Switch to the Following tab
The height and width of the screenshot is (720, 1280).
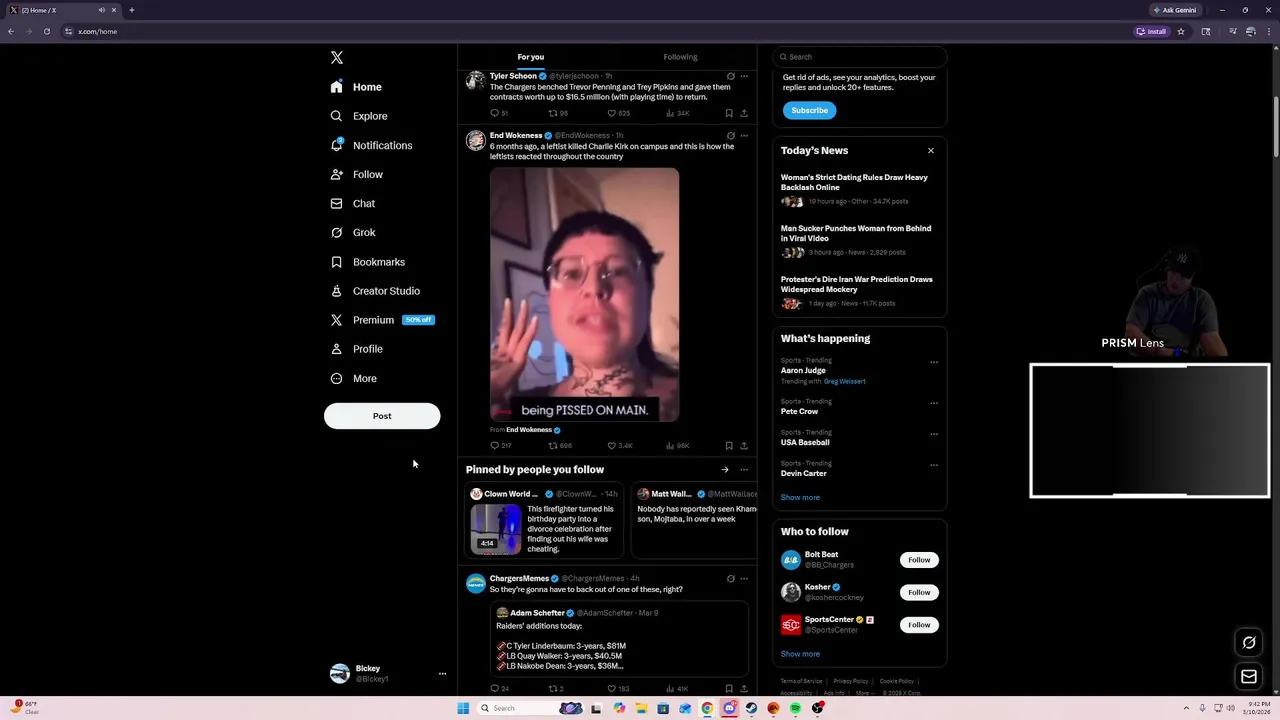[x=680, y=57]
